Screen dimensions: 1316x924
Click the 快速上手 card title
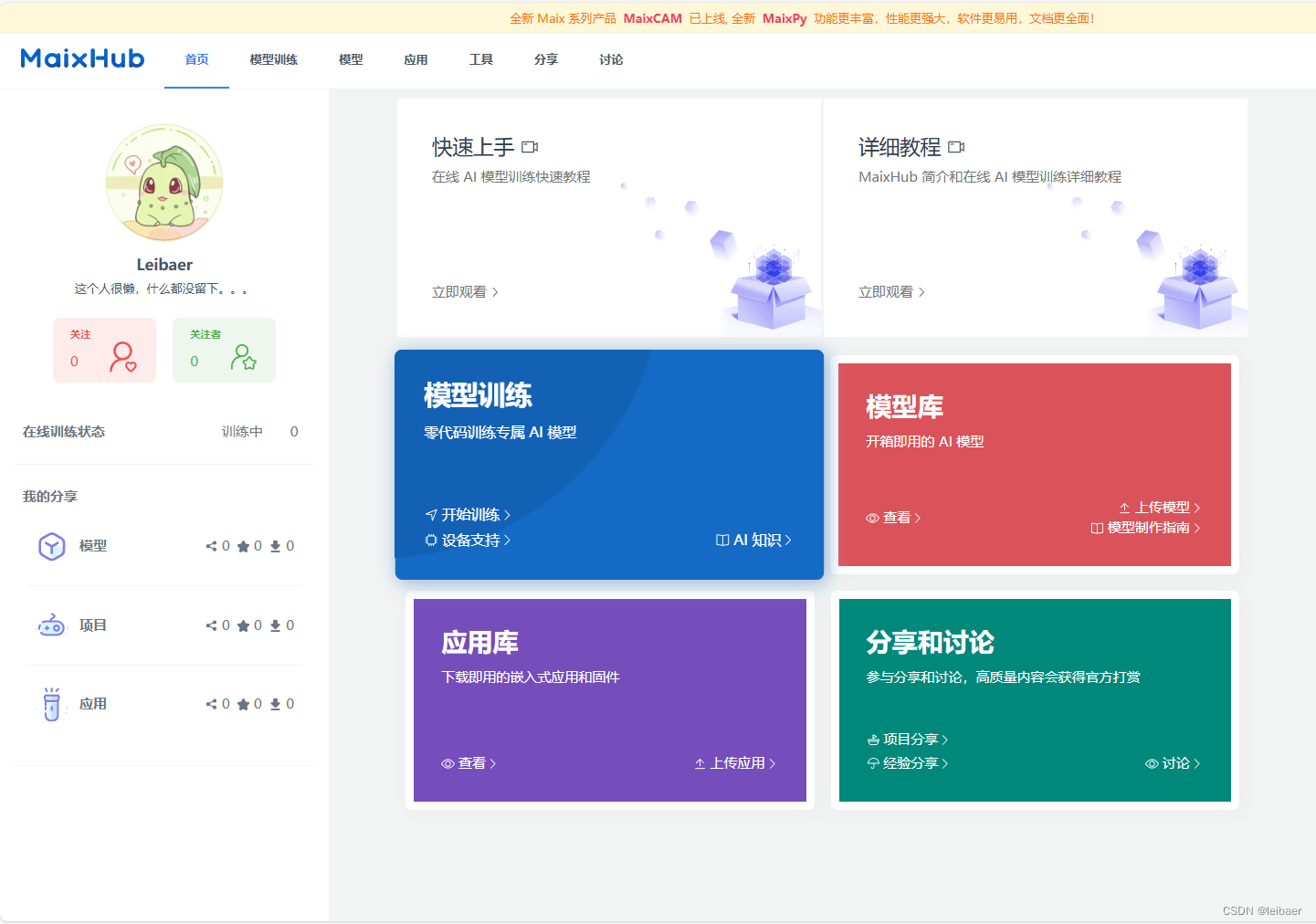click(473, 147)
